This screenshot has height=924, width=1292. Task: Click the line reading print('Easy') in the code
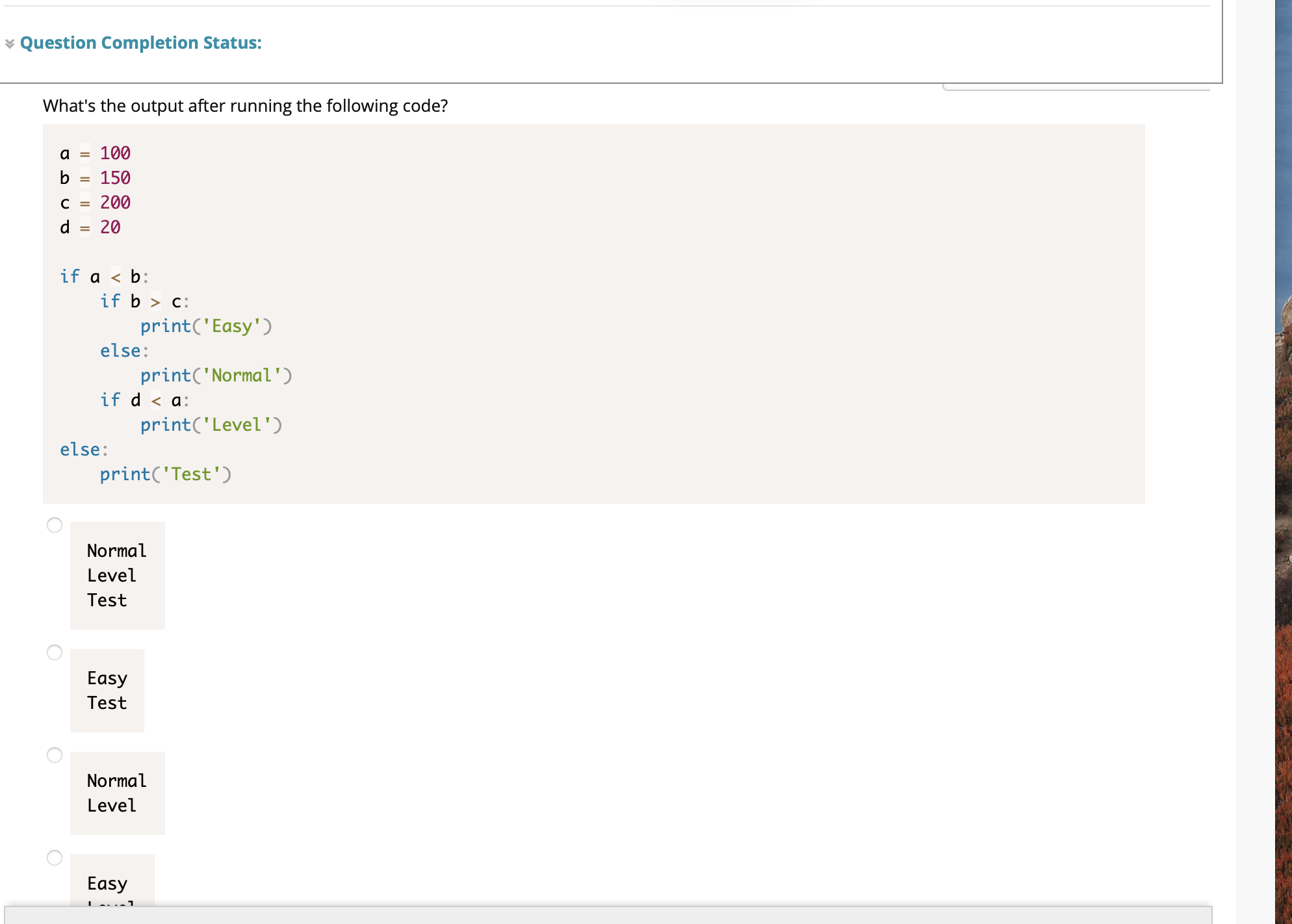(205, 326)
